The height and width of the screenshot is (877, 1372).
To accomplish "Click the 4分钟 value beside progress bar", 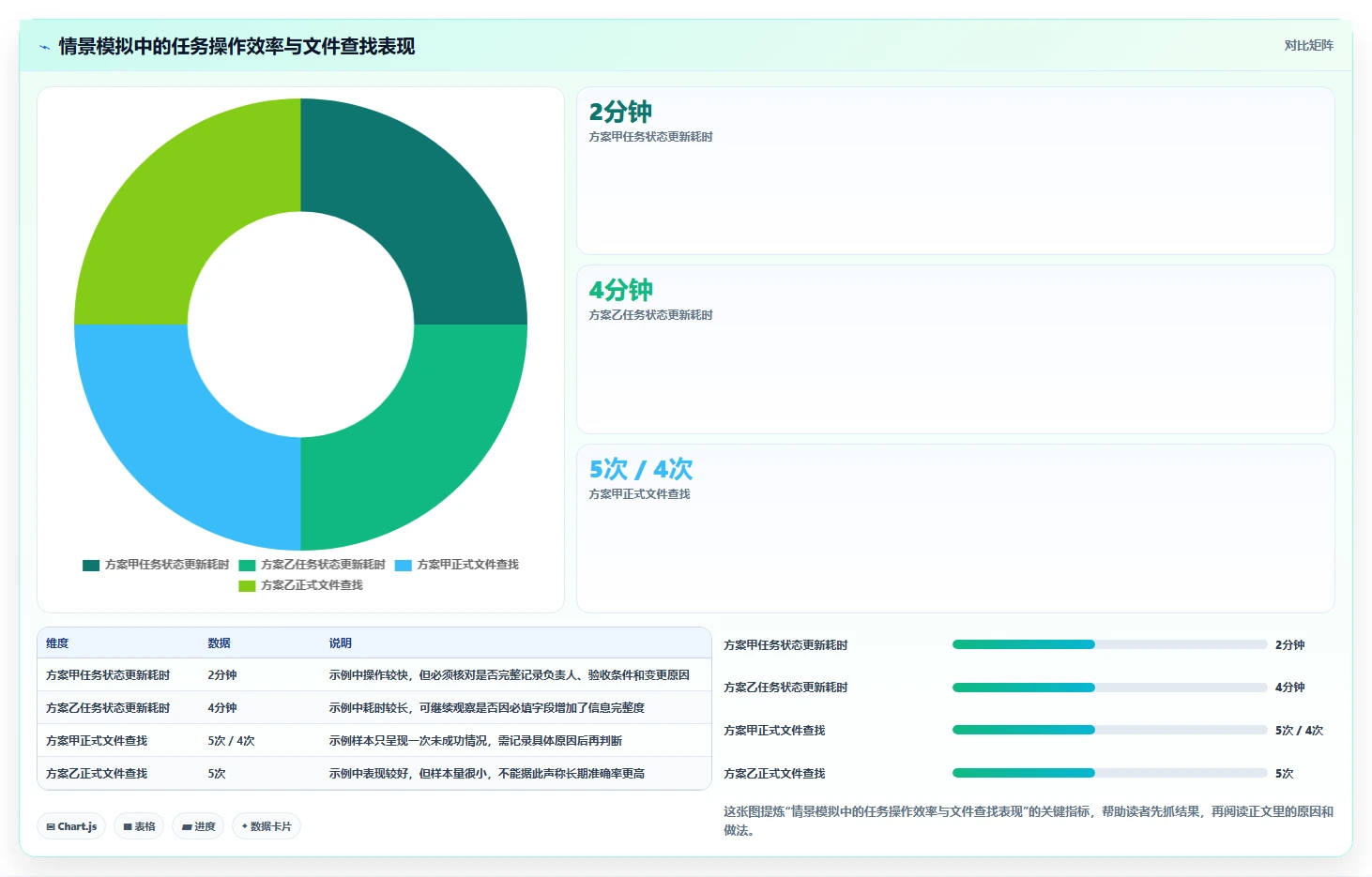I will click(1289, 688).
